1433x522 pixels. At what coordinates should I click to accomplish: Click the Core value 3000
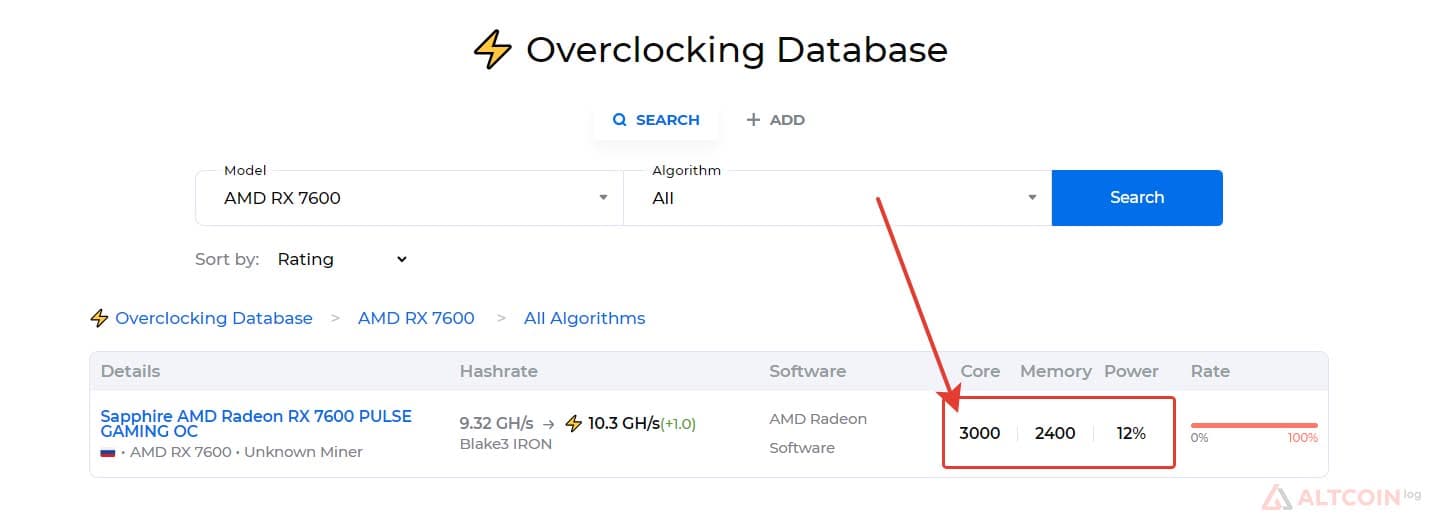click(980, 433)
